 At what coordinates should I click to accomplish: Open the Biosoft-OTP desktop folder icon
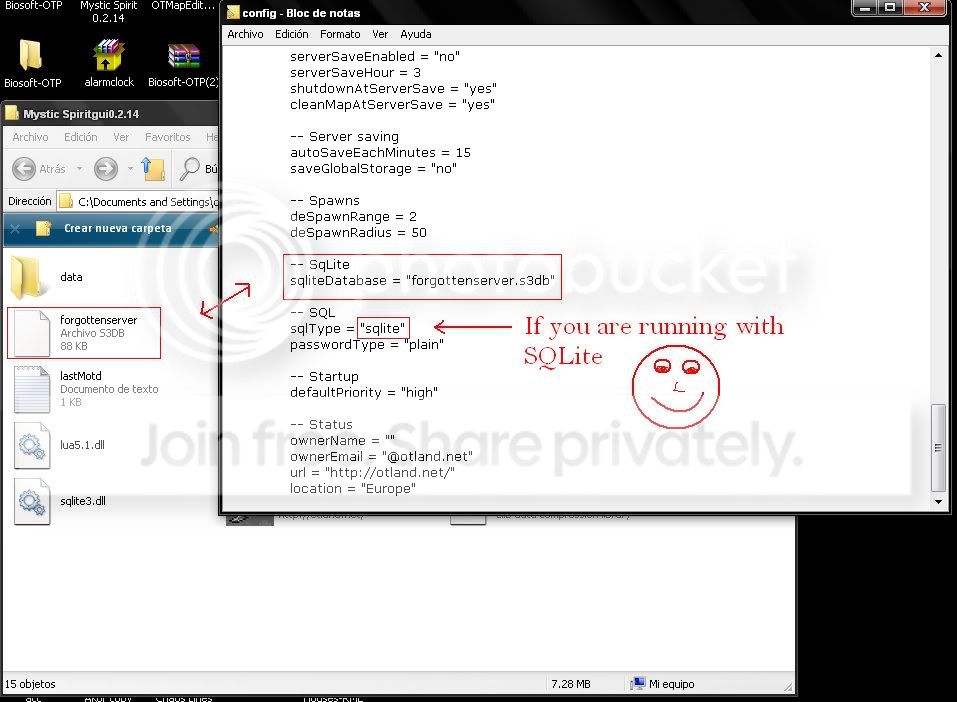(x=31, y=55)
